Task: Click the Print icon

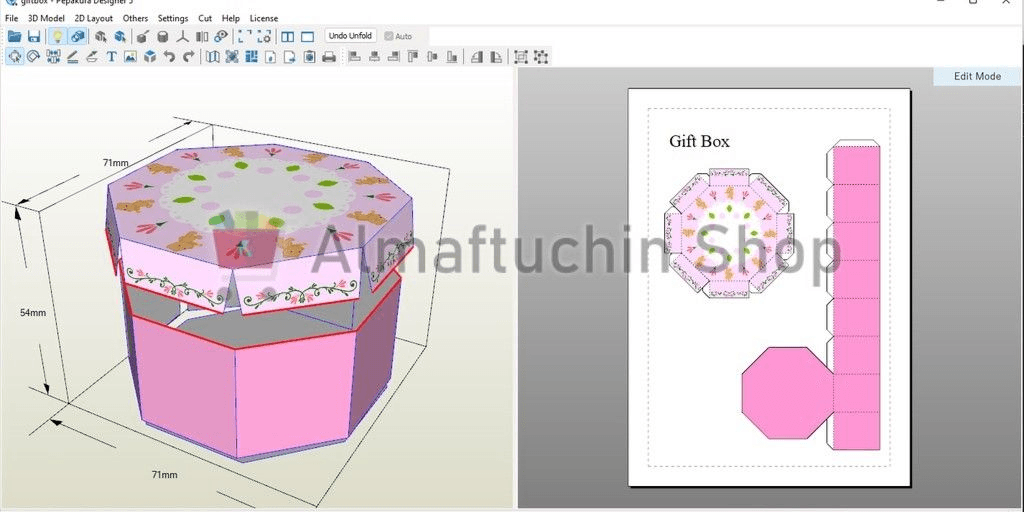Action: [329, 57]
